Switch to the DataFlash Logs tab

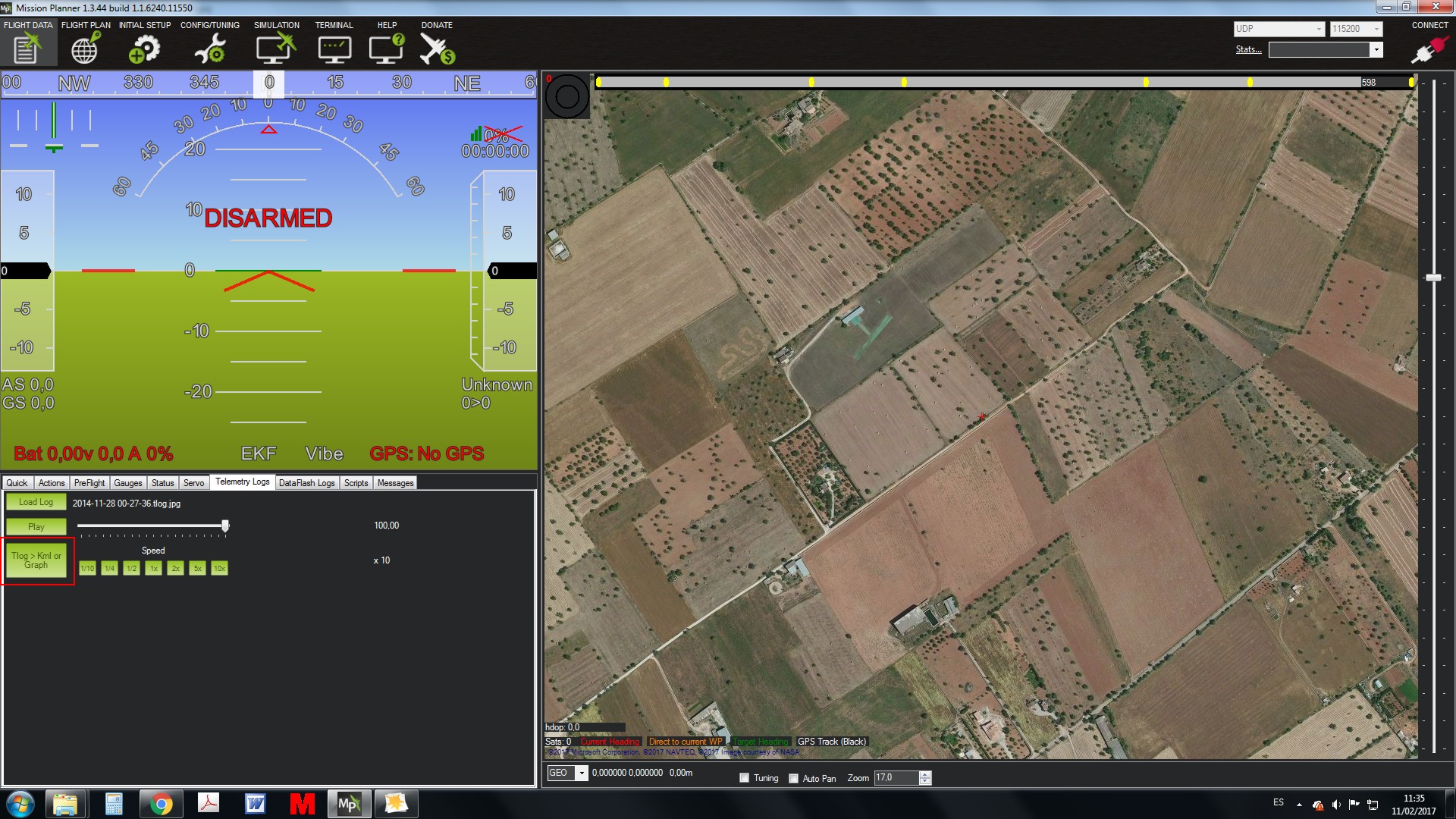point(306,483)
